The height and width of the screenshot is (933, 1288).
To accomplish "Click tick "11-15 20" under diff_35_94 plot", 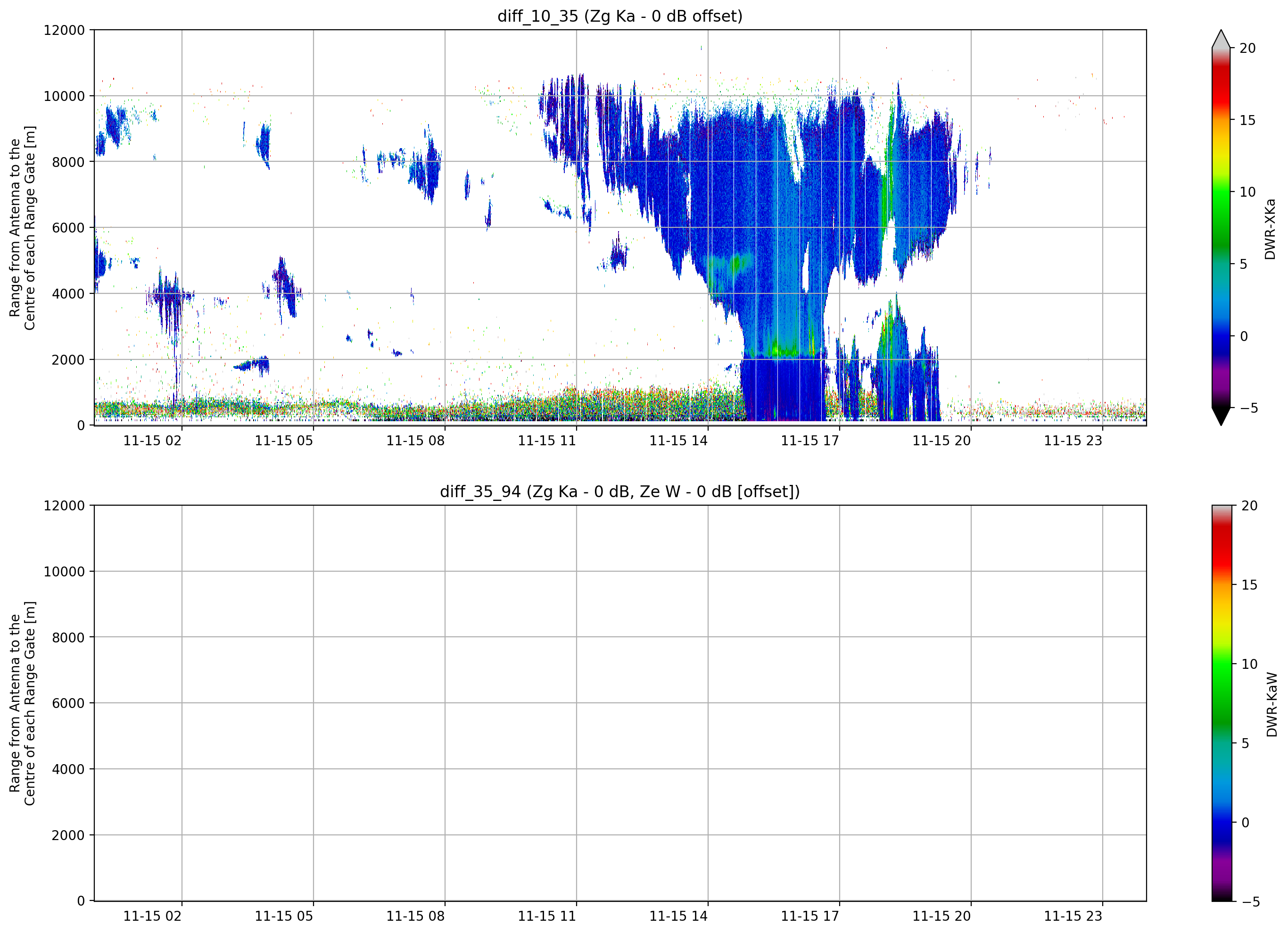I will [x=941, y=916].
